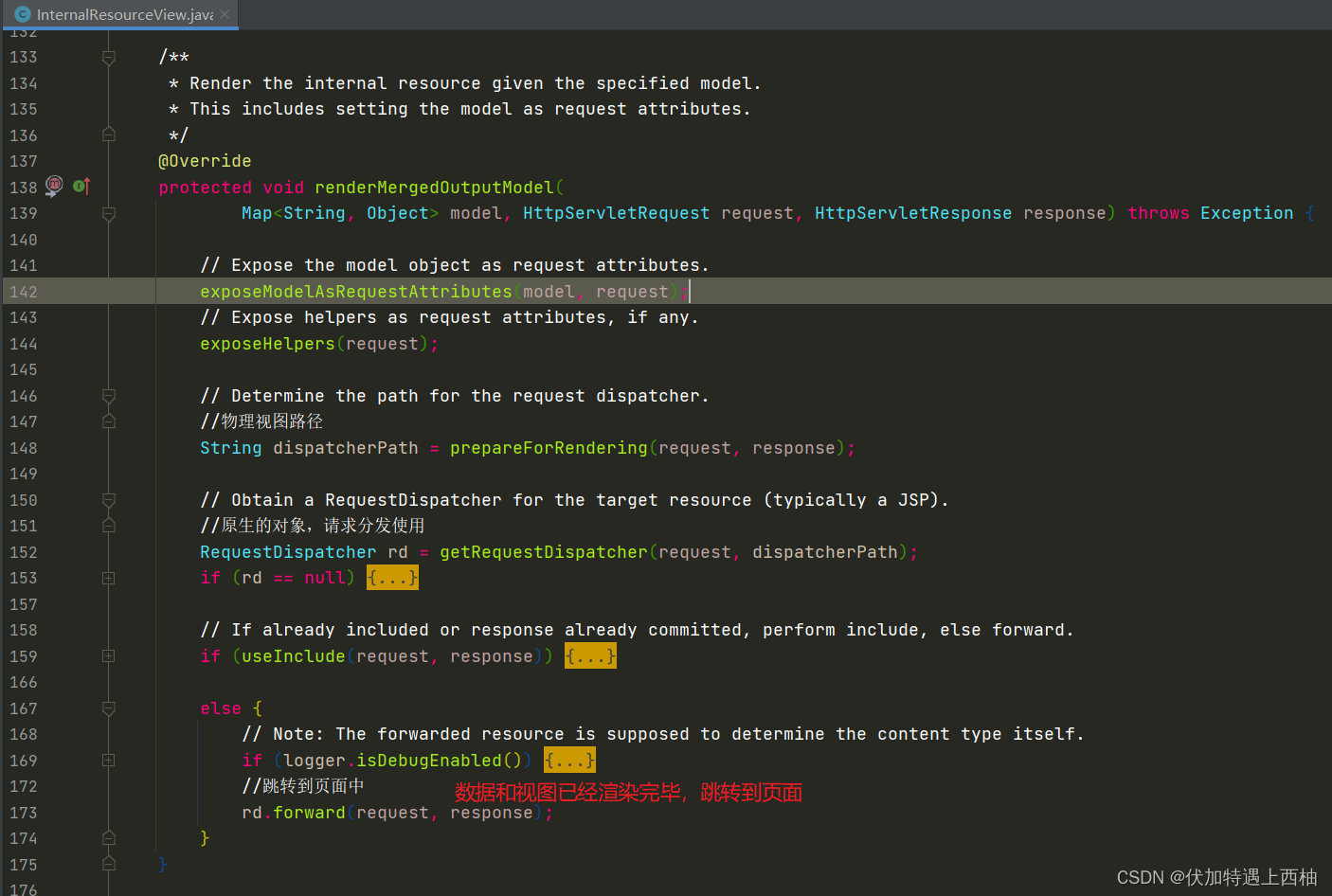Click the fold end marker at line 174
1332x896 pixels.
pos(109,838)
